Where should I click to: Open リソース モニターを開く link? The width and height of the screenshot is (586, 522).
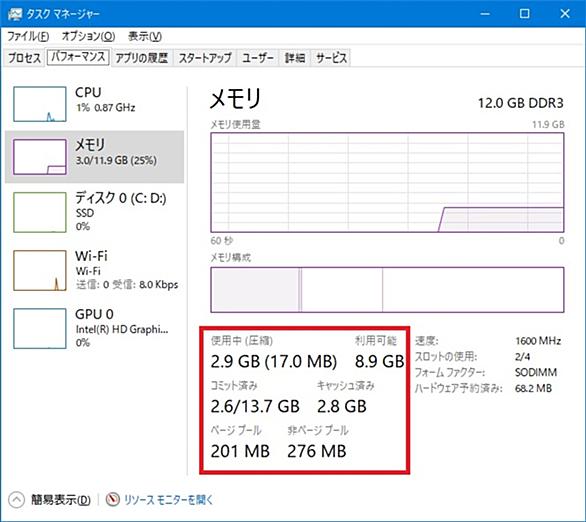(168, 500)
